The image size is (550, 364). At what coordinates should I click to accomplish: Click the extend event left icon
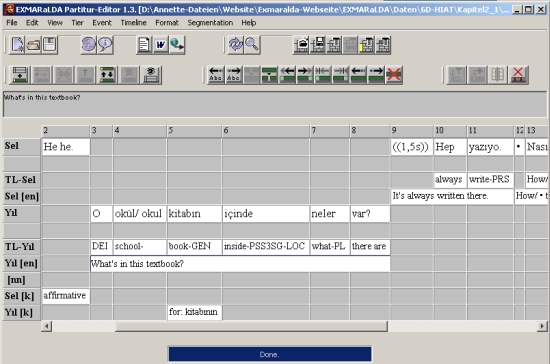[x=287, y=75]
